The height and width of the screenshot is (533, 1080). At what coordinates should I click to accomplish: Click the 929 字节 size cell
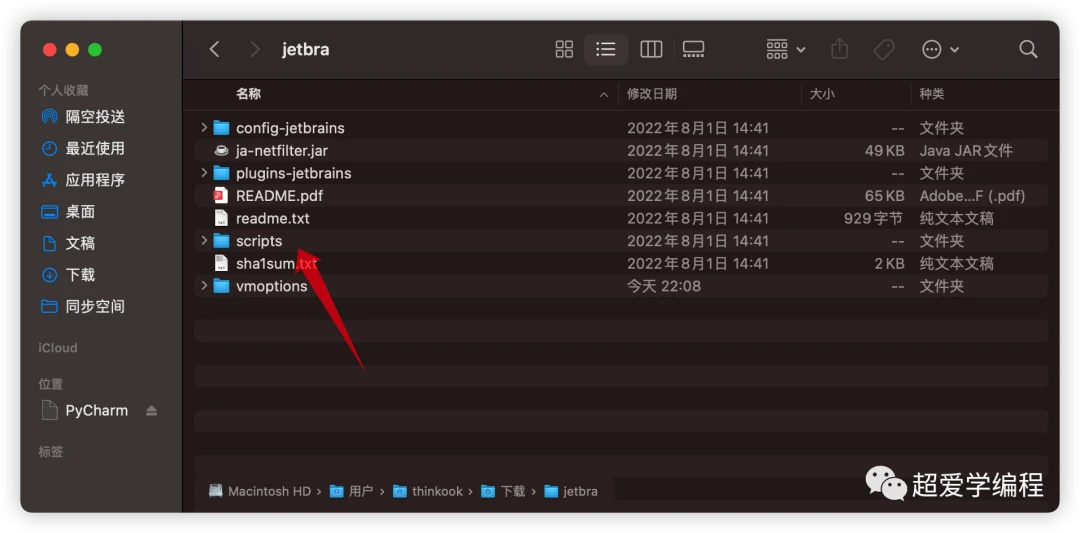click(x=873, y=218)
